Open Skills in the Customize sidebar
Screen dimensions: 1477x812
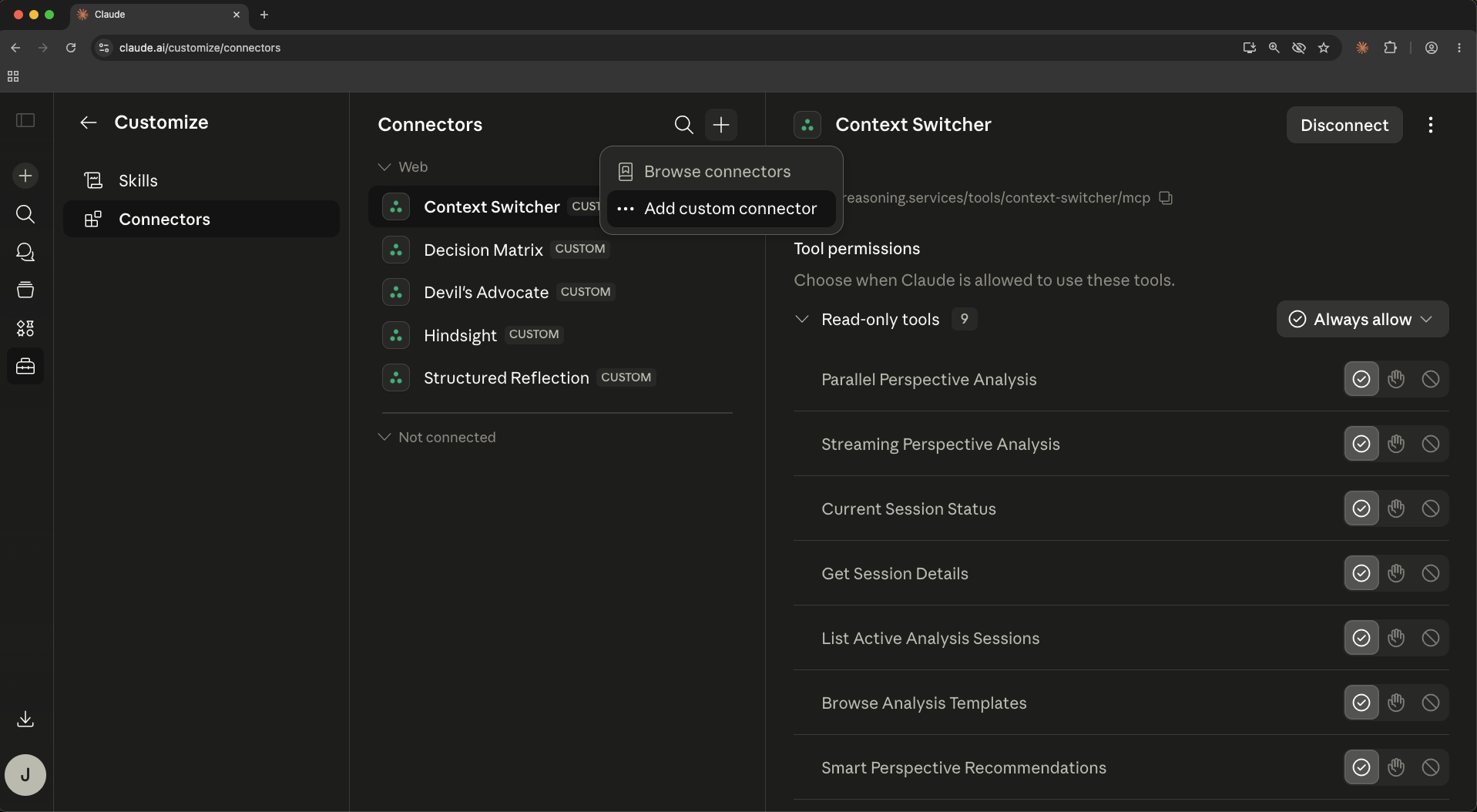tap(201, 181)
